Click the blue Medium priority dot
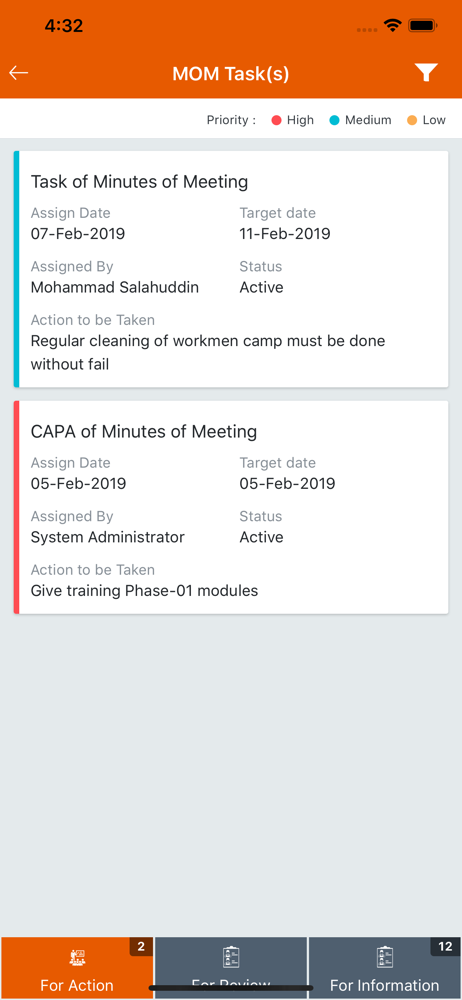 click(x=334, y=120)
